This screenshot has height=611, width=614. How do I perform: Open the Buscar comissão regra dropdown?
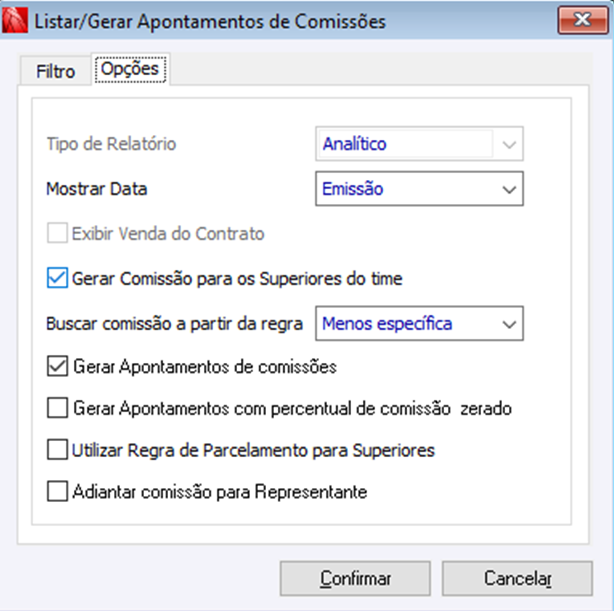419,323
